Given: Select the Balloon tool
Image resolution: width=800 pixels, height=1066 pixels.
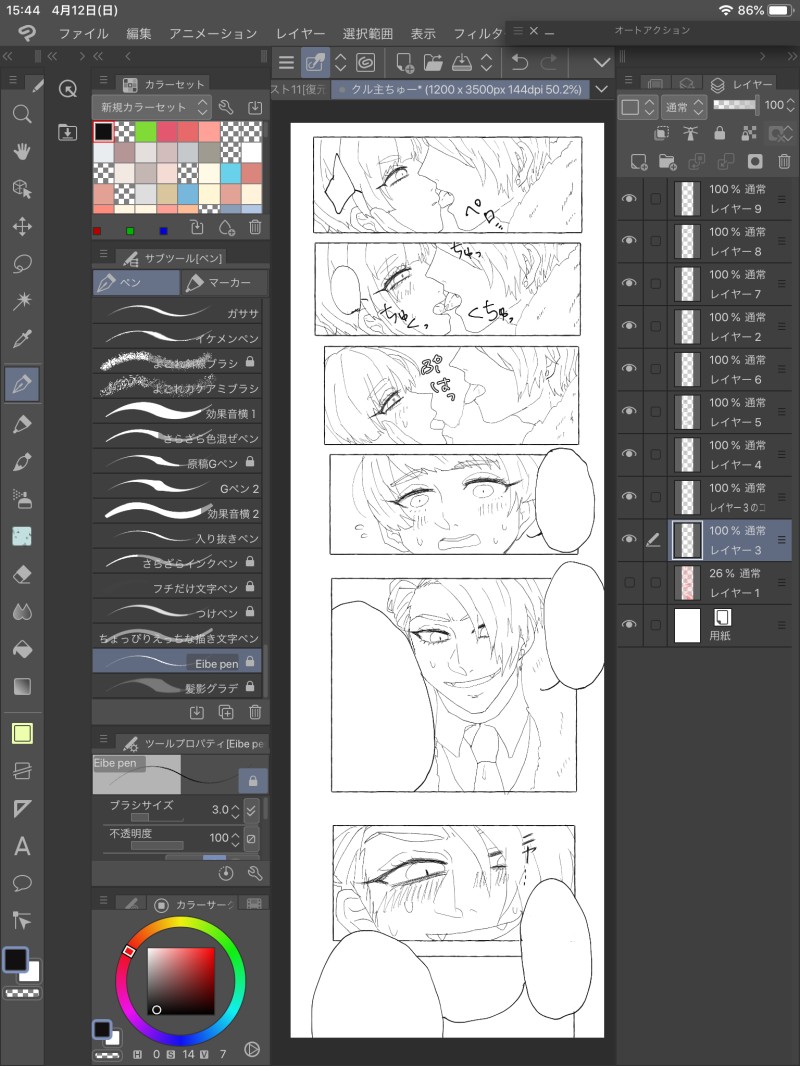Looking at the screenshot, I should 22,883.
